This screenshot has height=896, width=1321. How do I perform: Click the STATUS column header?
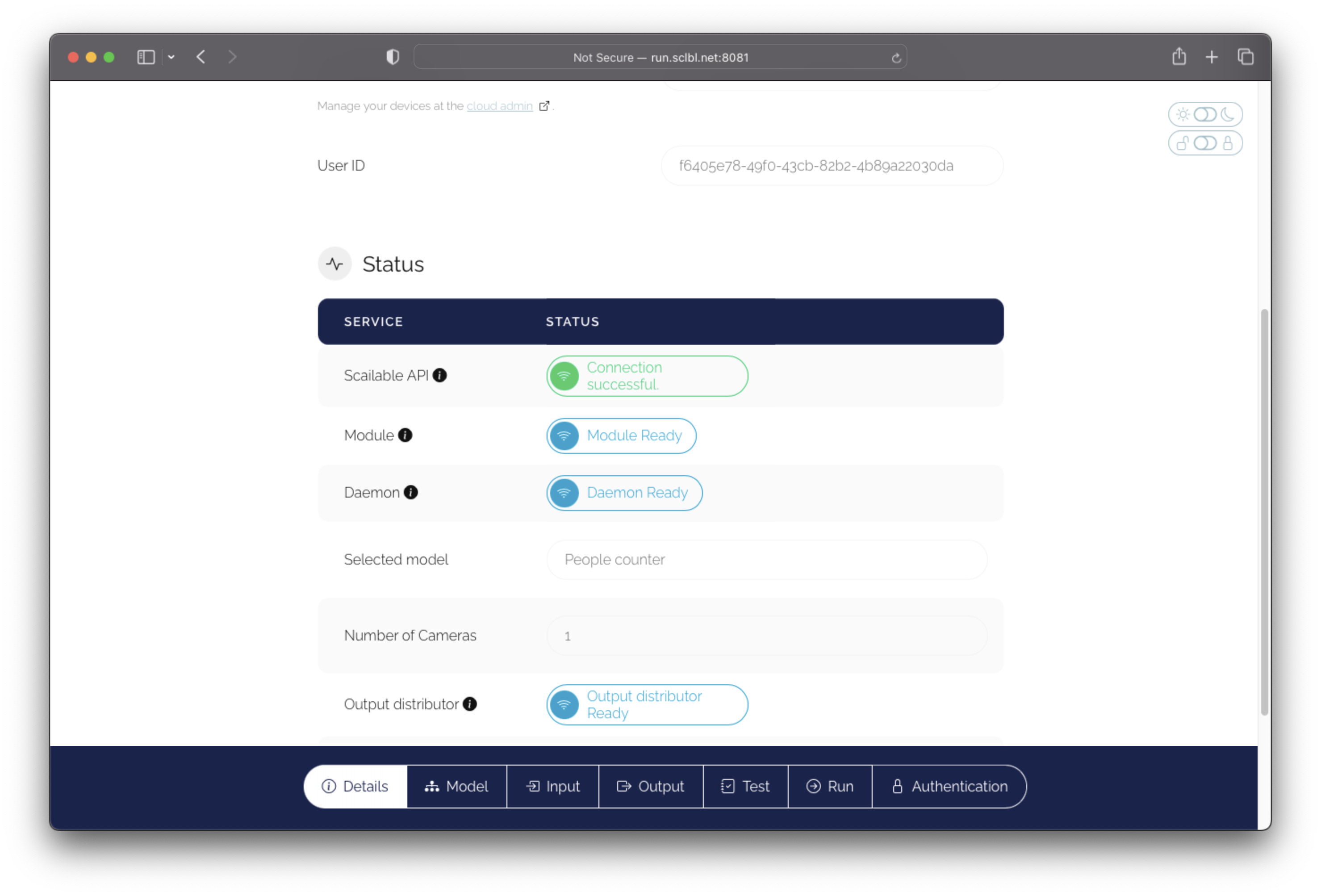click(573, 322)
